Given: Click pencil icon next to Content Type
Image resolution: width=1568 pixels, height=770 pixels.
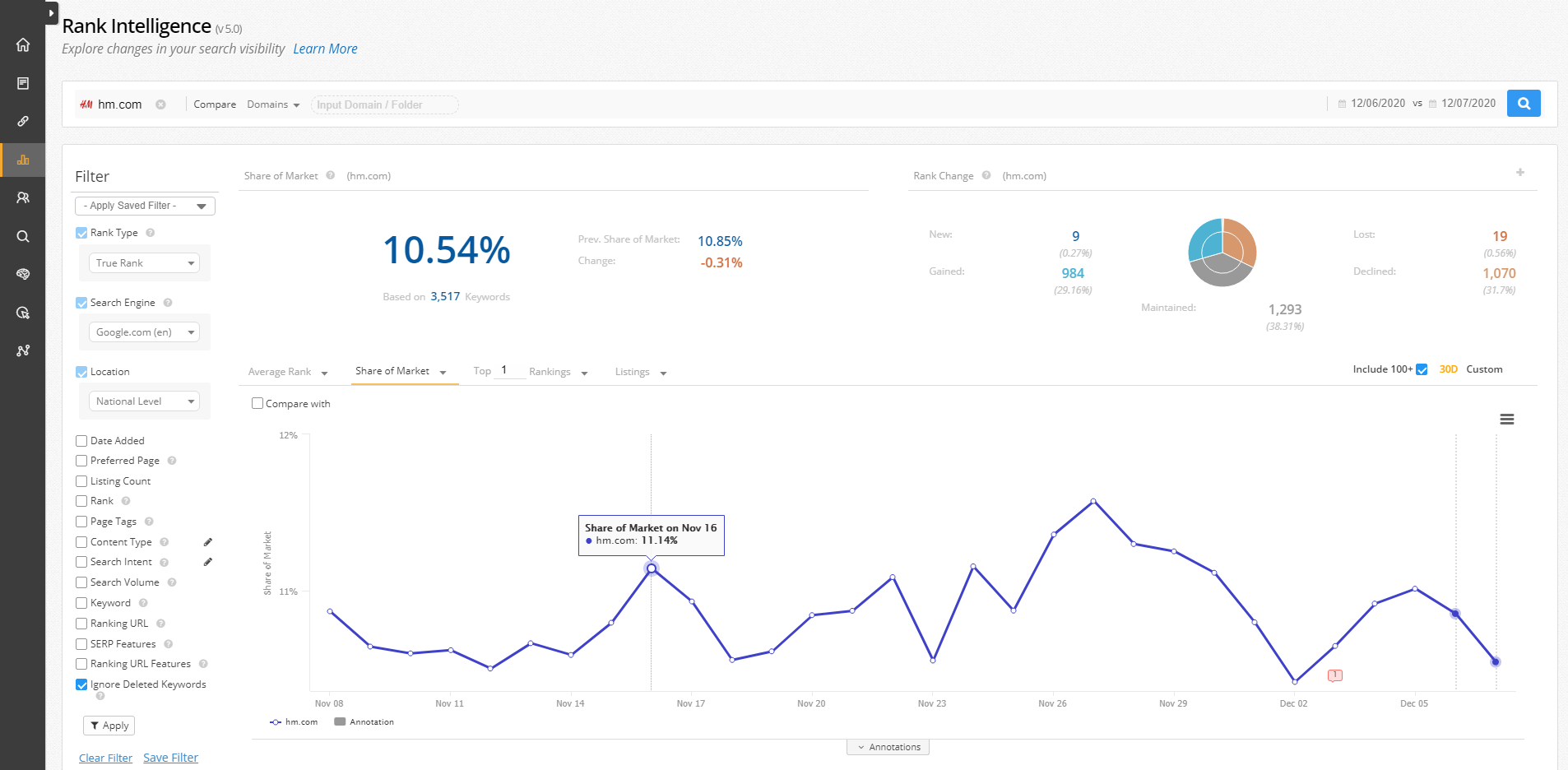Looking at the screenshot, I should coord(208,542).
